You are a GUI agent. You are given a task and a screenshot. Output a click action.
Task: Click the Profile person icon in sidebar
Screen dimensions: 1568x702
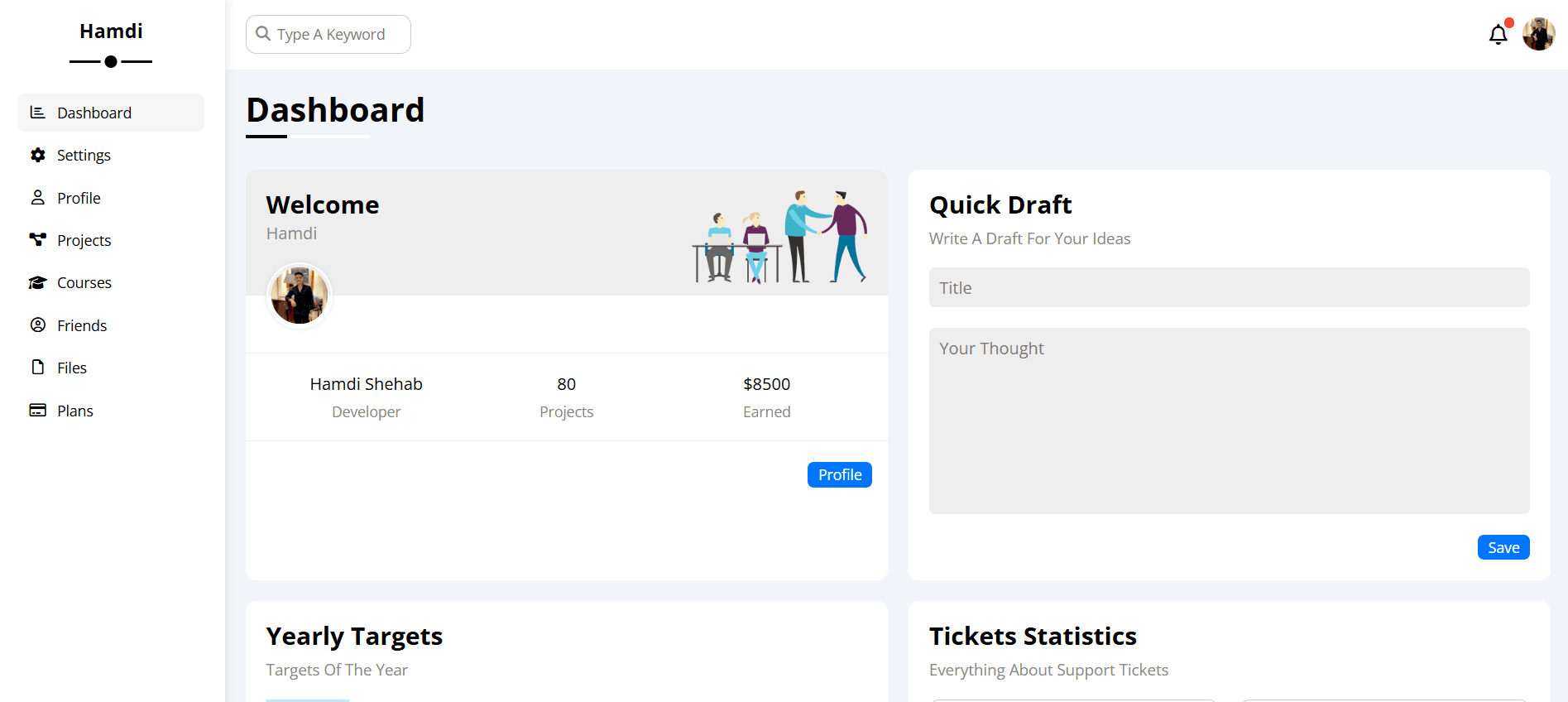click(38, 198)
